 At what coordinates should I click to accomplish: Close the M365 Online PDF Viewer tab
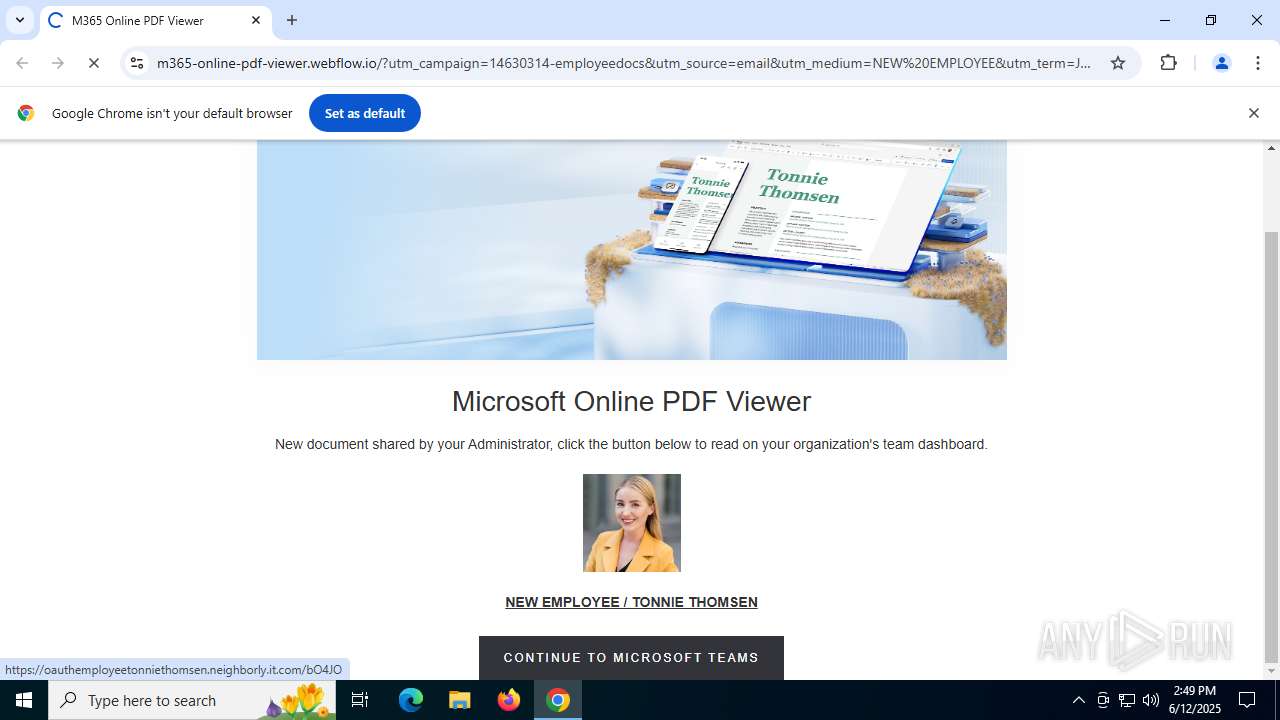(x=256, y=20)
